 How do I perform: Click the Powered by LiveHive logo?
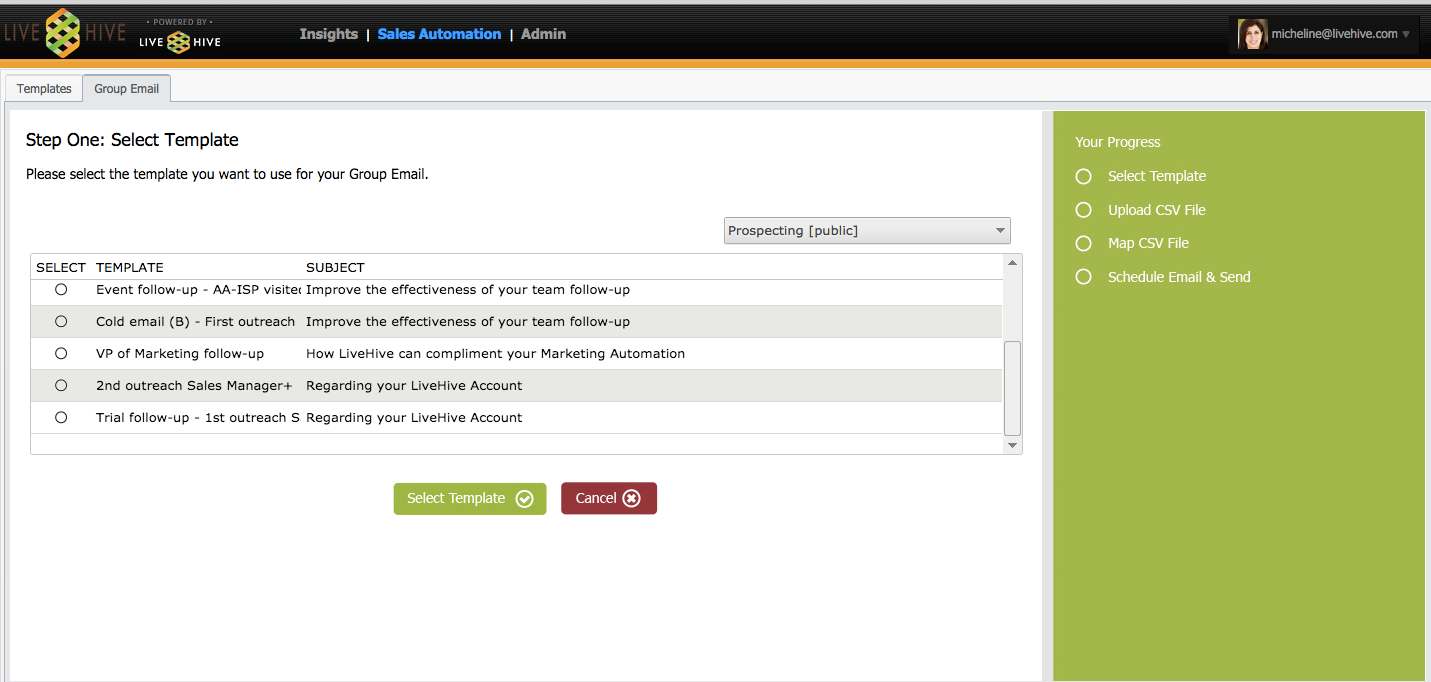point(180,37)
